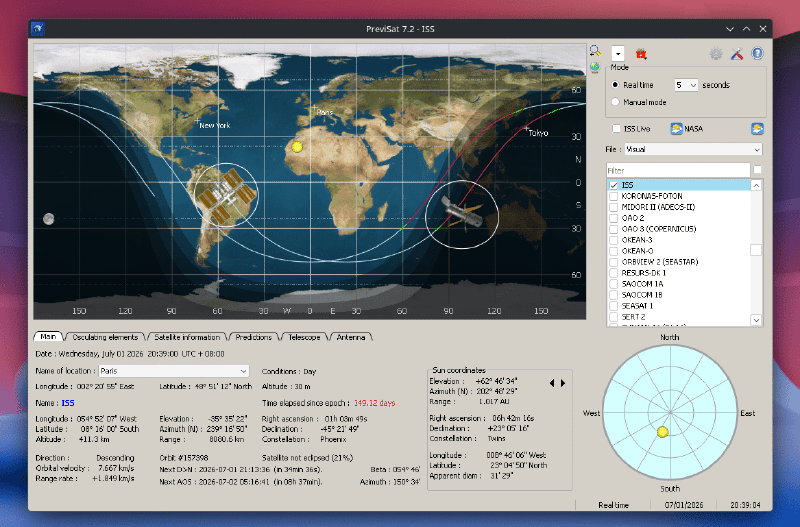The image size is (800, 527).
Task: Click the constellation value 'Phoenix'
Action: click(x=333, y=439)
